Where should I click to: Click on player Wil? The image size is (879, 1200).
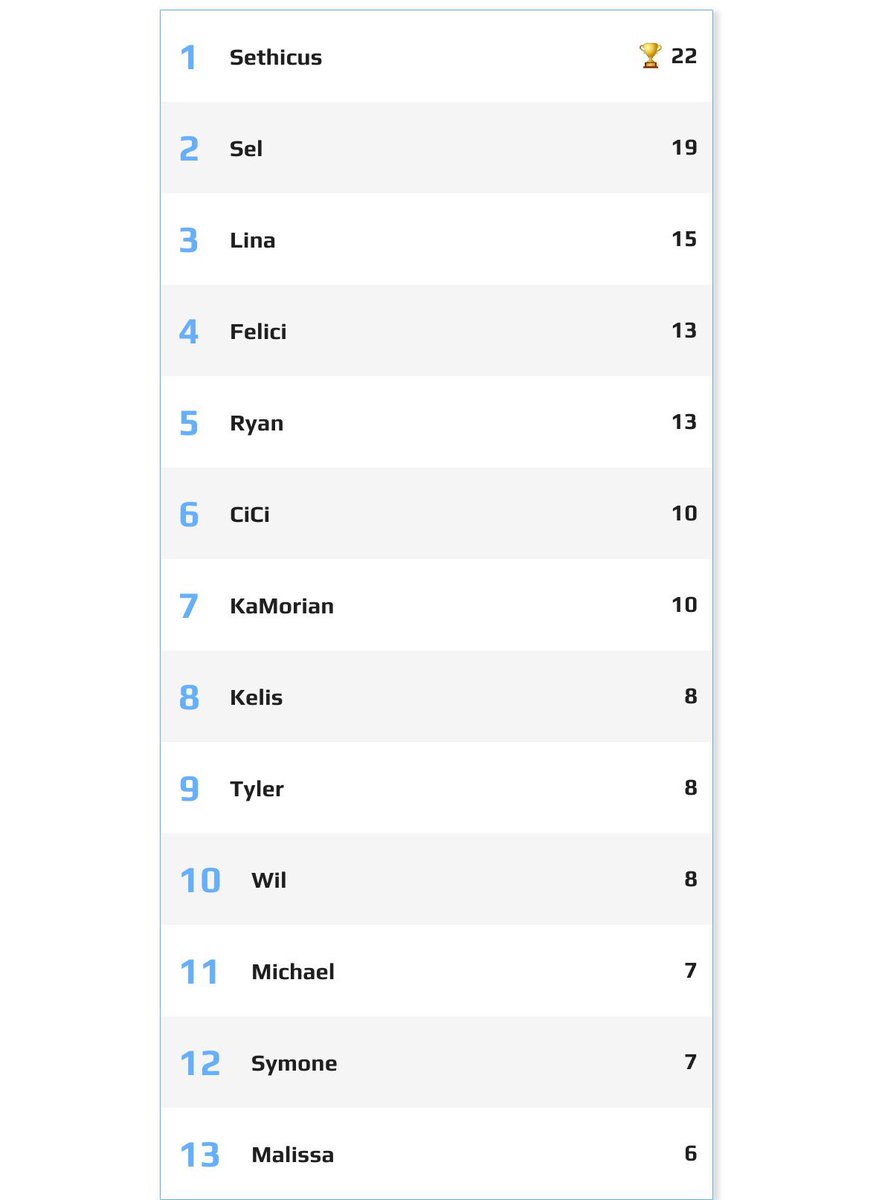(x=269, y=880)
